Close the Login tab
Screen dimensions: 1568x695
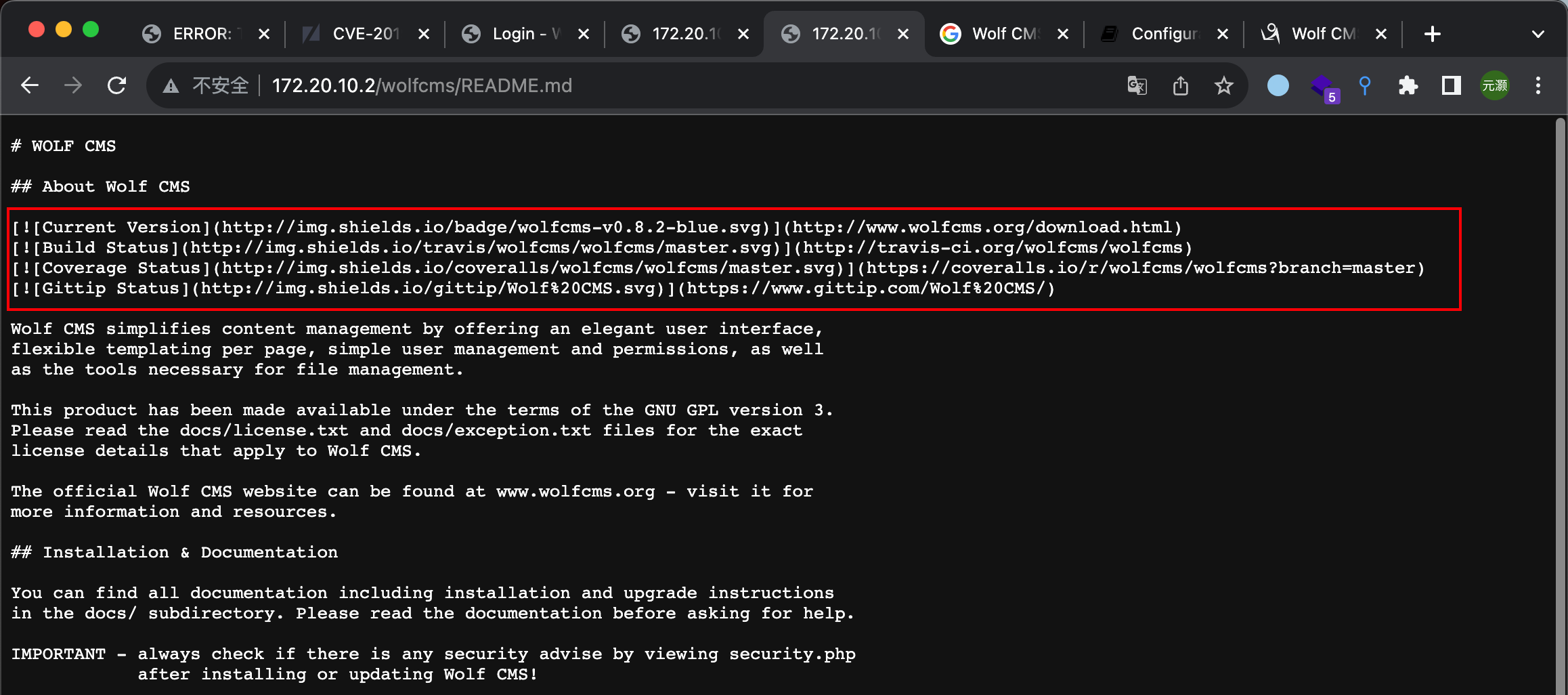pos(584,34)
